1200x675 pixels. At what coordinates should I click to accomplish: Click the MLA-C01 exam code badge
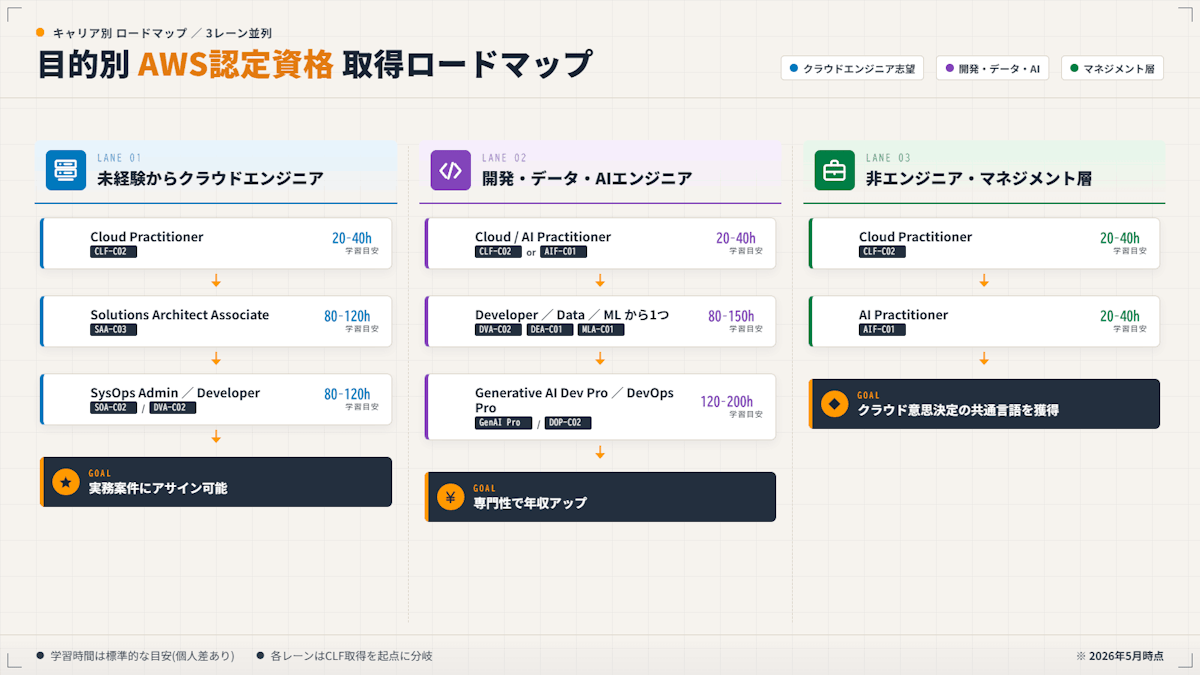pyautogui.click(x=601, y=329)
